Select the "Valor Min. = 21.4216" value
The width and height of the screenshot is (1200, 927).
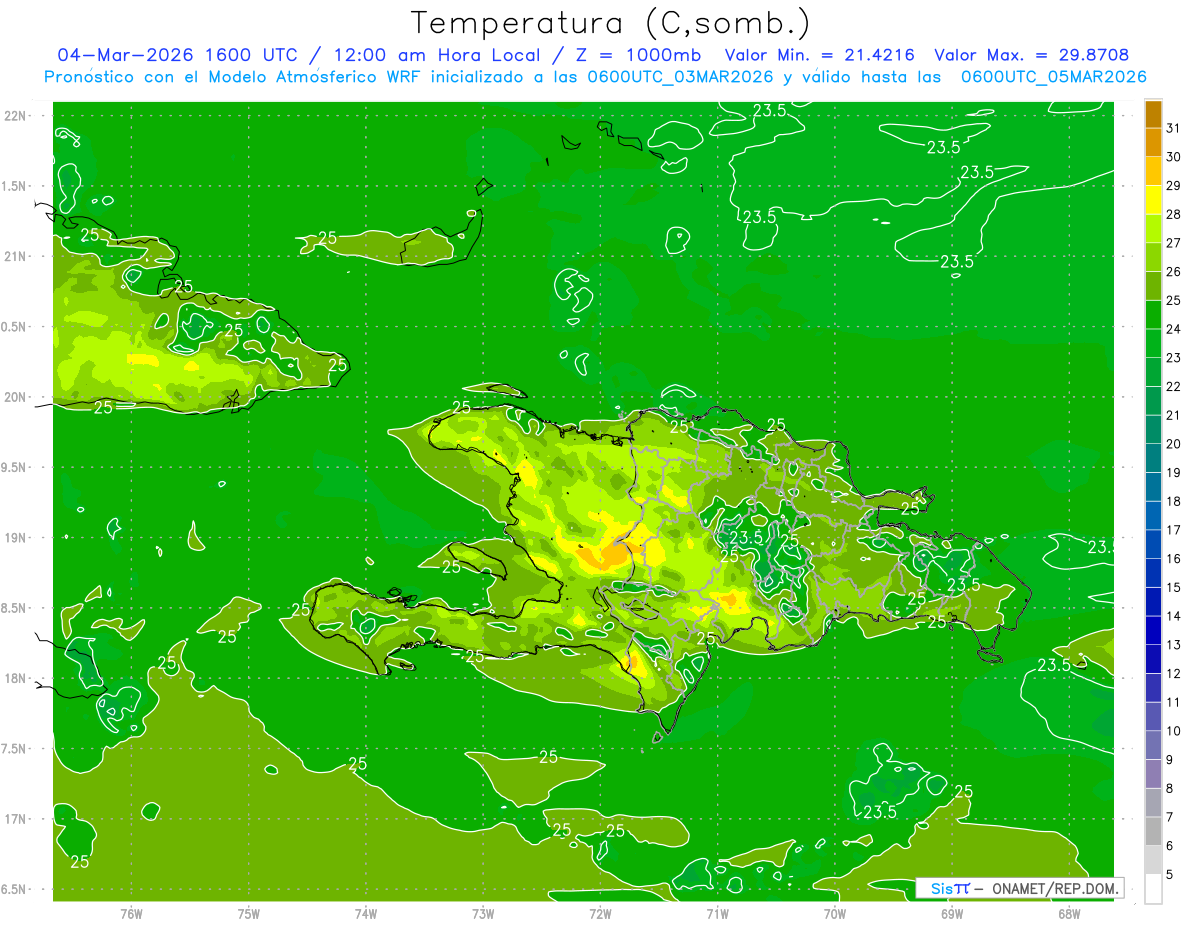(x=822, y=55)
